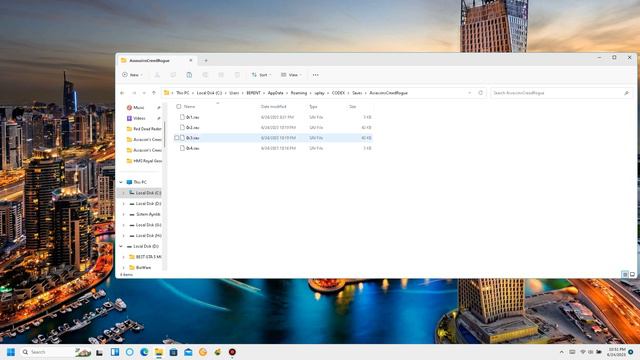Click the Rename icon in Explorer toolbar
640x360 pixels.
[x=205, y=75]
